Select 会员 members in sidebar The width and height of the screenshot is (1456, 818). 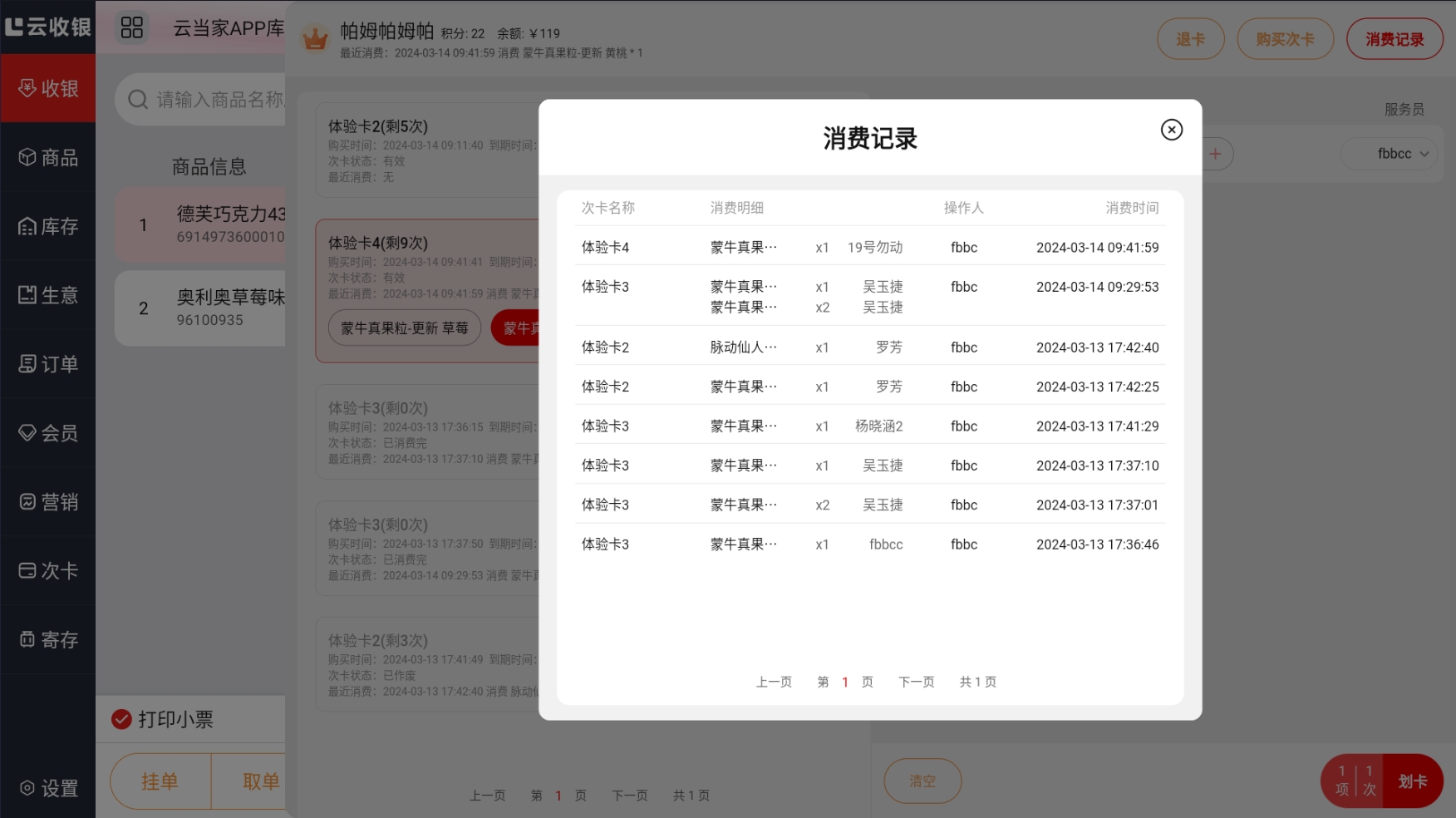tap(48, 433)
